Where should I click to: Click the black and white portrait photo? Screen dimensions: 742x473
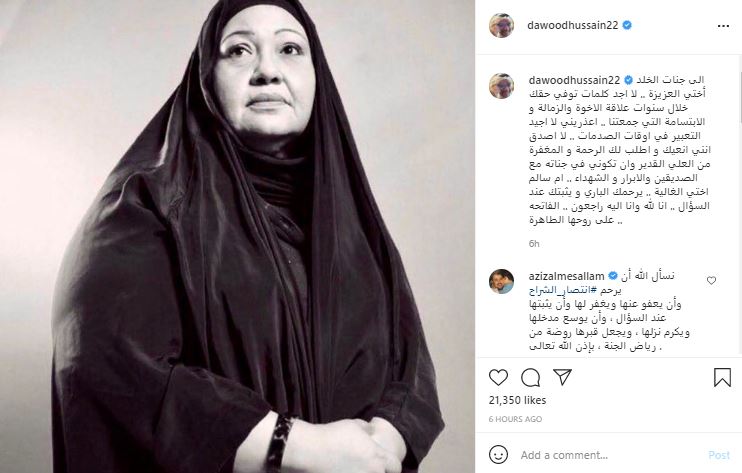click(x=238, y=236)
